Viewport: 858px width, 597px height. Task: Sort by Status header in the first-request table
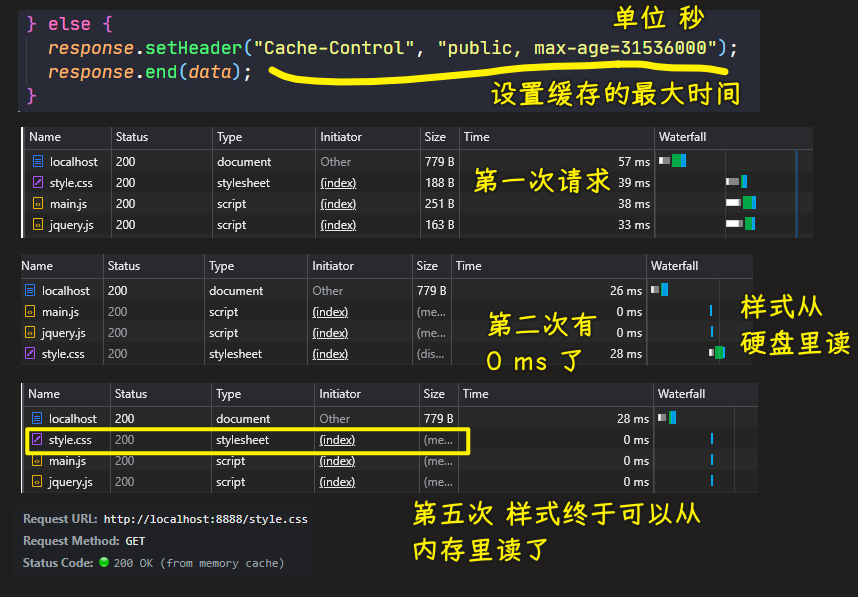pos(132,137)
